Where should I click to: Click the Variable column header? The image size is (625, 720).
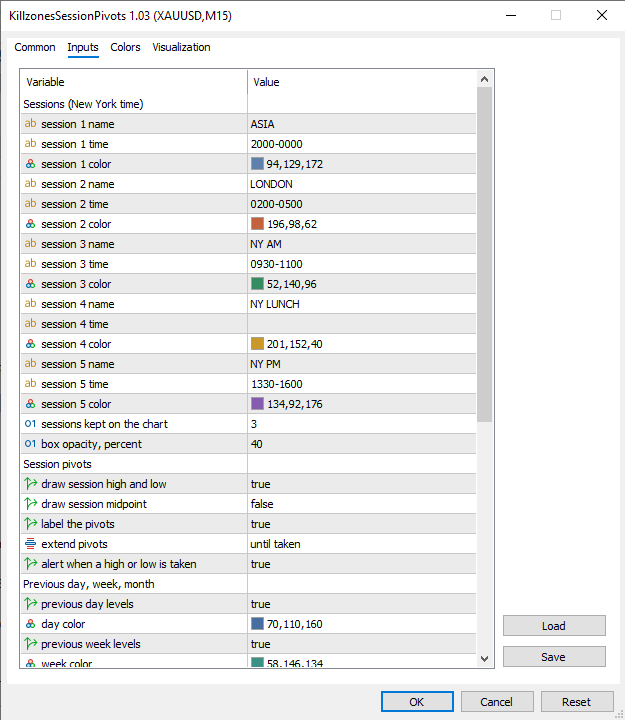click(x=134, y=82)
